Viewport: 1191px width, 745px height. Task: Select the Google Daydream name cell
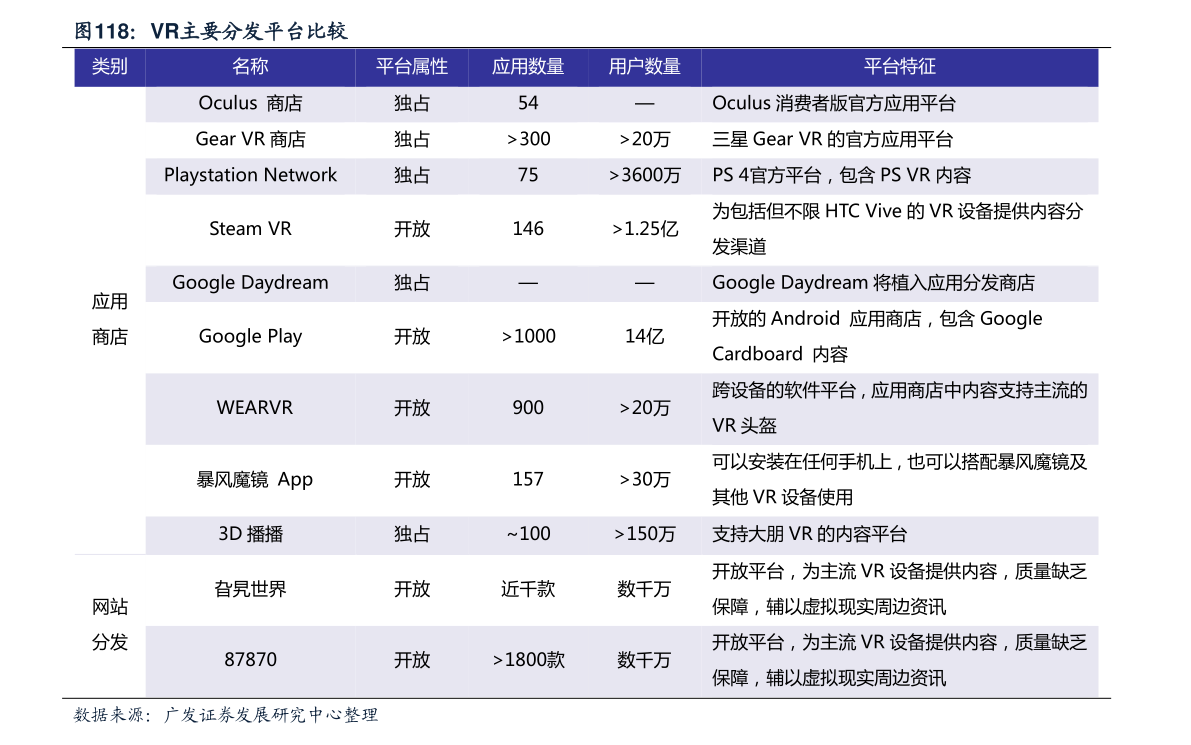coord(250,283)
